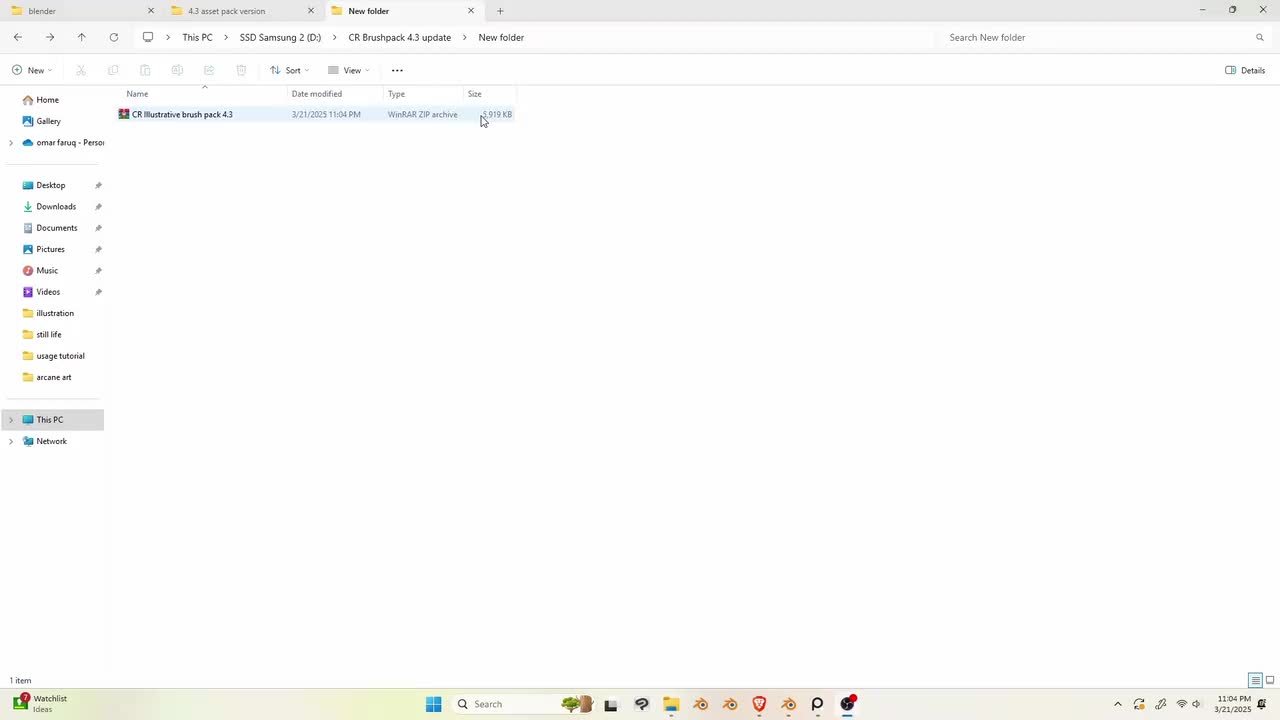
Task: Click the Rename icon in toolbar
Action: pyautogui.click(x=177, y=70)
